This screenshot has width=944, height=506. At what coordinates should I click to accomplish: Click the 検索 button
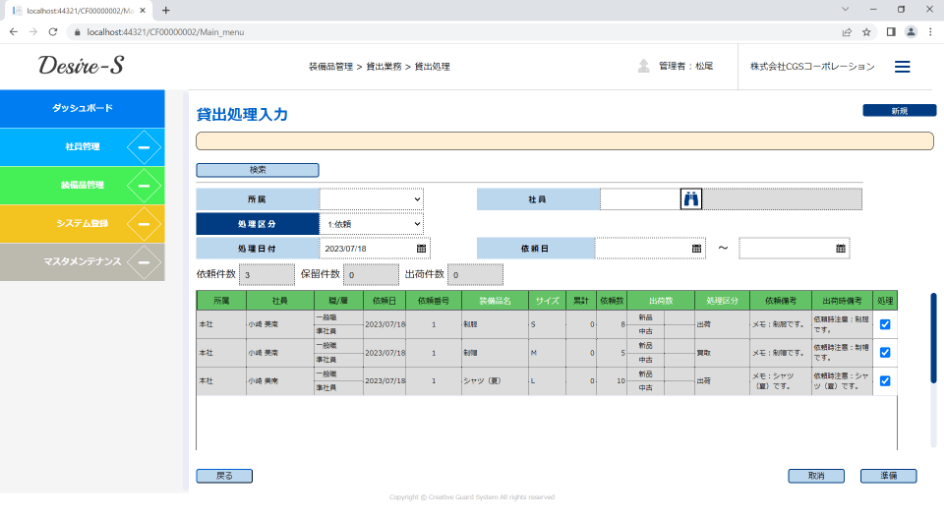pos(258,170)
